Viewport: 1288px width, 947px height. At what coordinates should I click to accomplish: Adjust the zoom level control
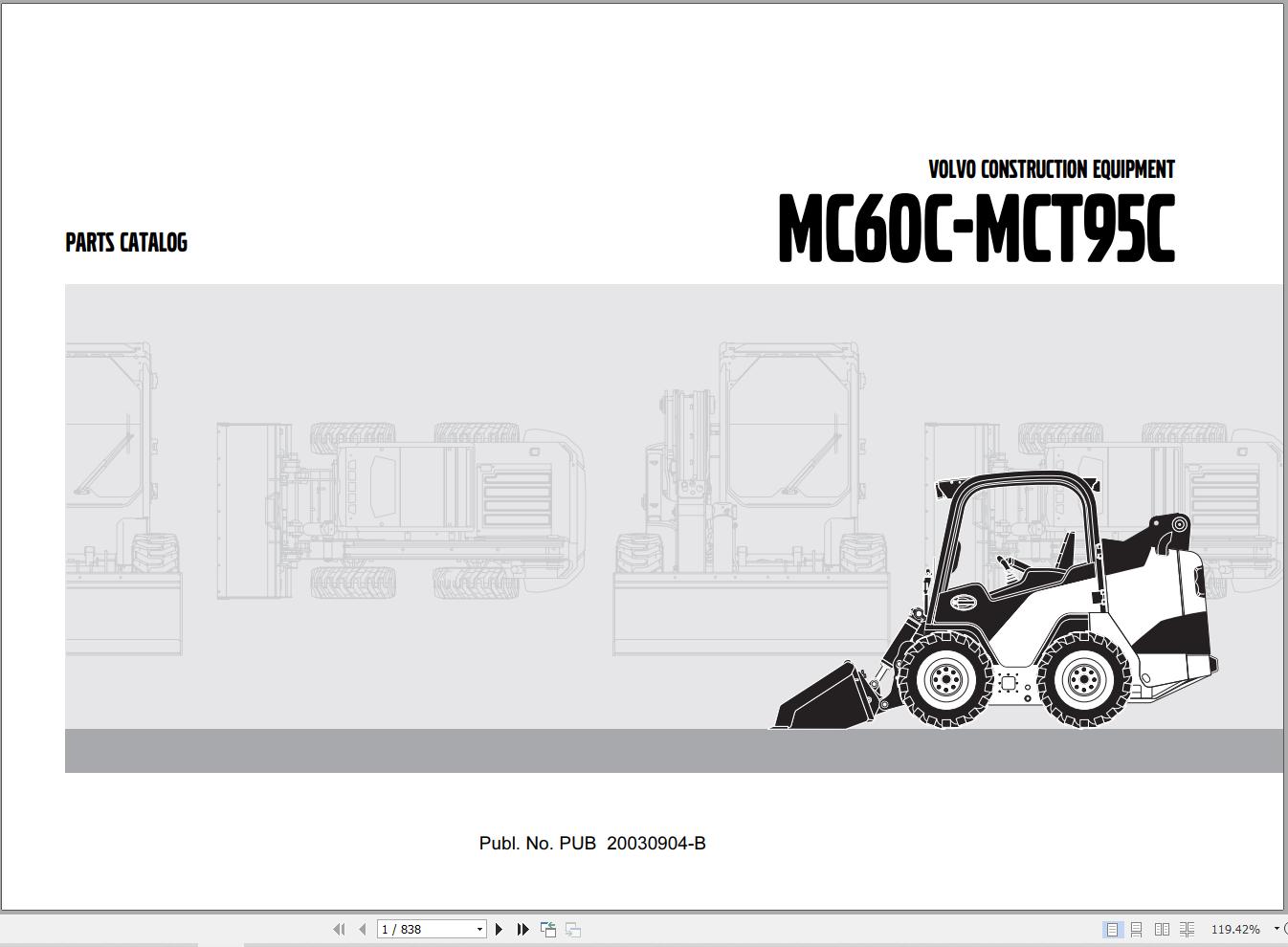point(1236,929)
